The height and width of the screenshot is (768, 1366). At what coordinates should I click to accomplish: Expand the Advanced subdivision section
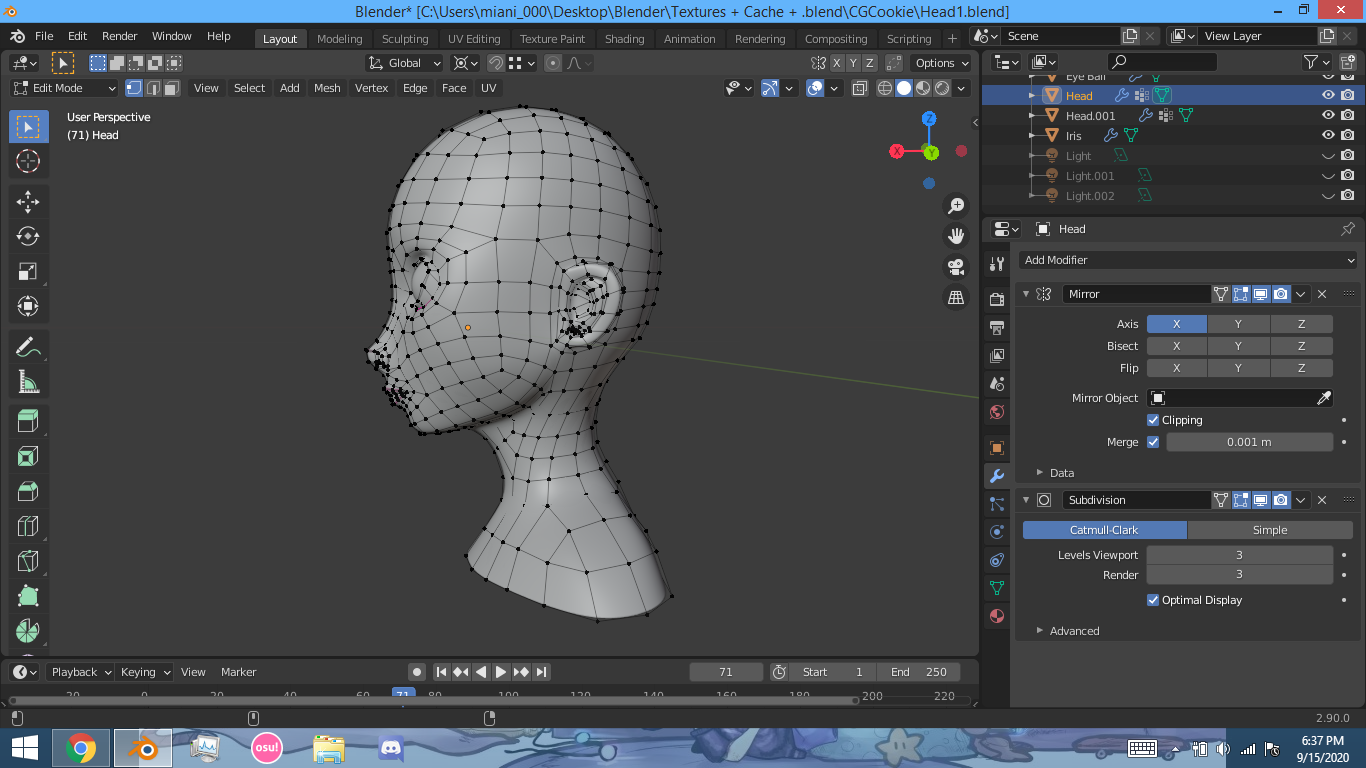1074,631
